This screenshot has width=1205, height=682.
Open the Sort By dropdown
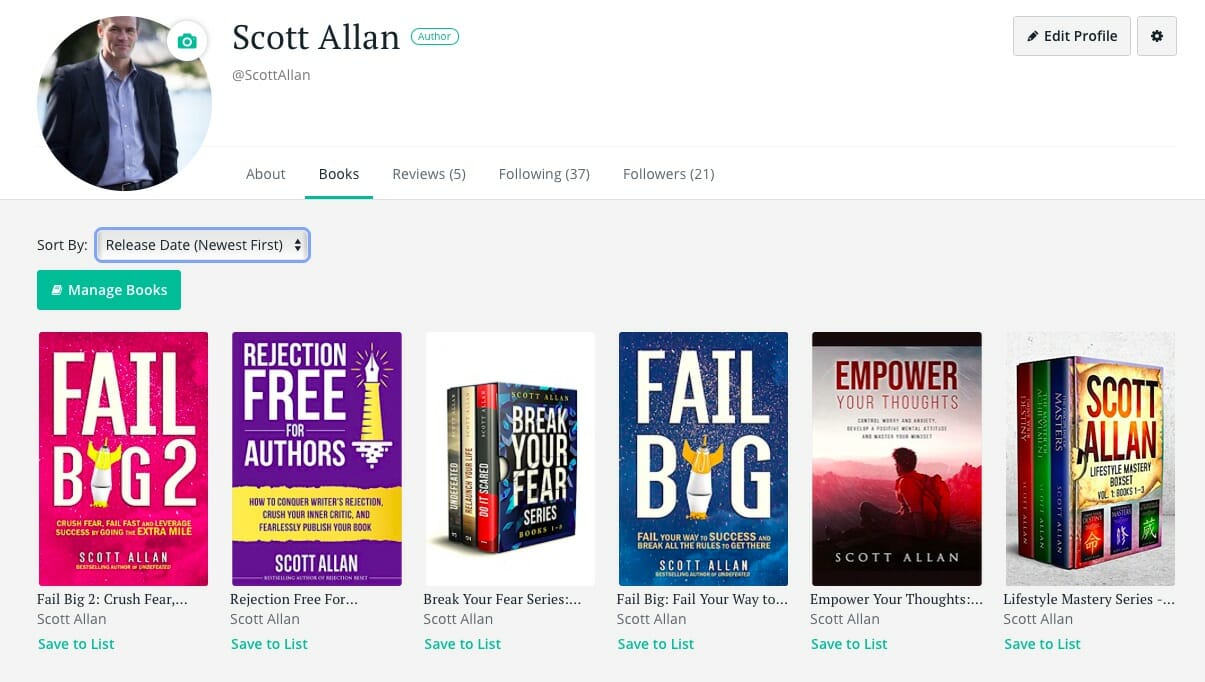coord(202,244)
